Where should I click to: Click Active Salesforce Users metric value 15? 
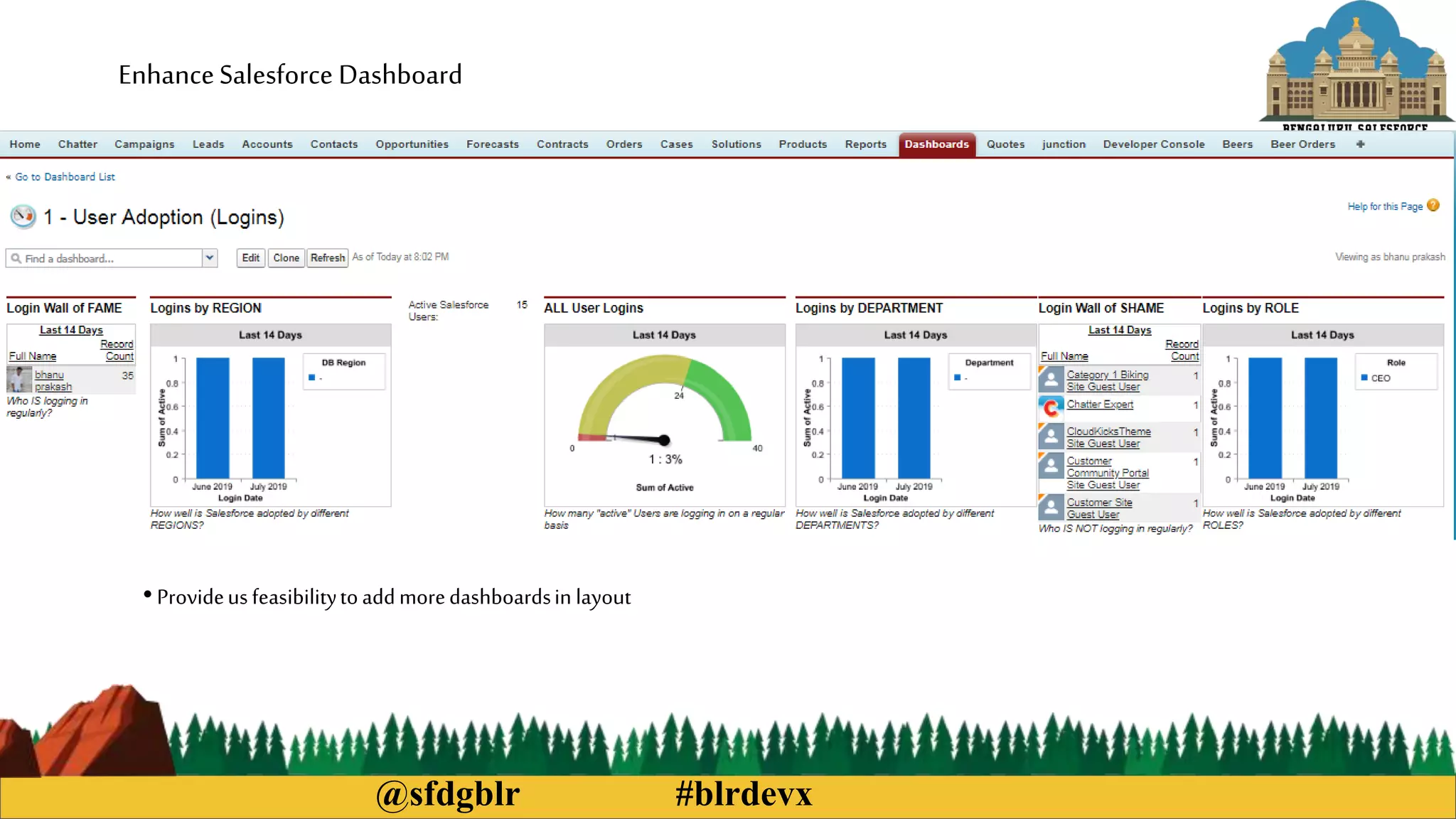click(x=522, y=305)
